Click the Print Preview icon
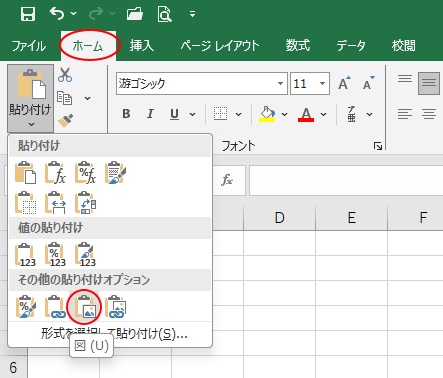The width and height of the screenshot is (443, 378). click(x=164, y=14)
